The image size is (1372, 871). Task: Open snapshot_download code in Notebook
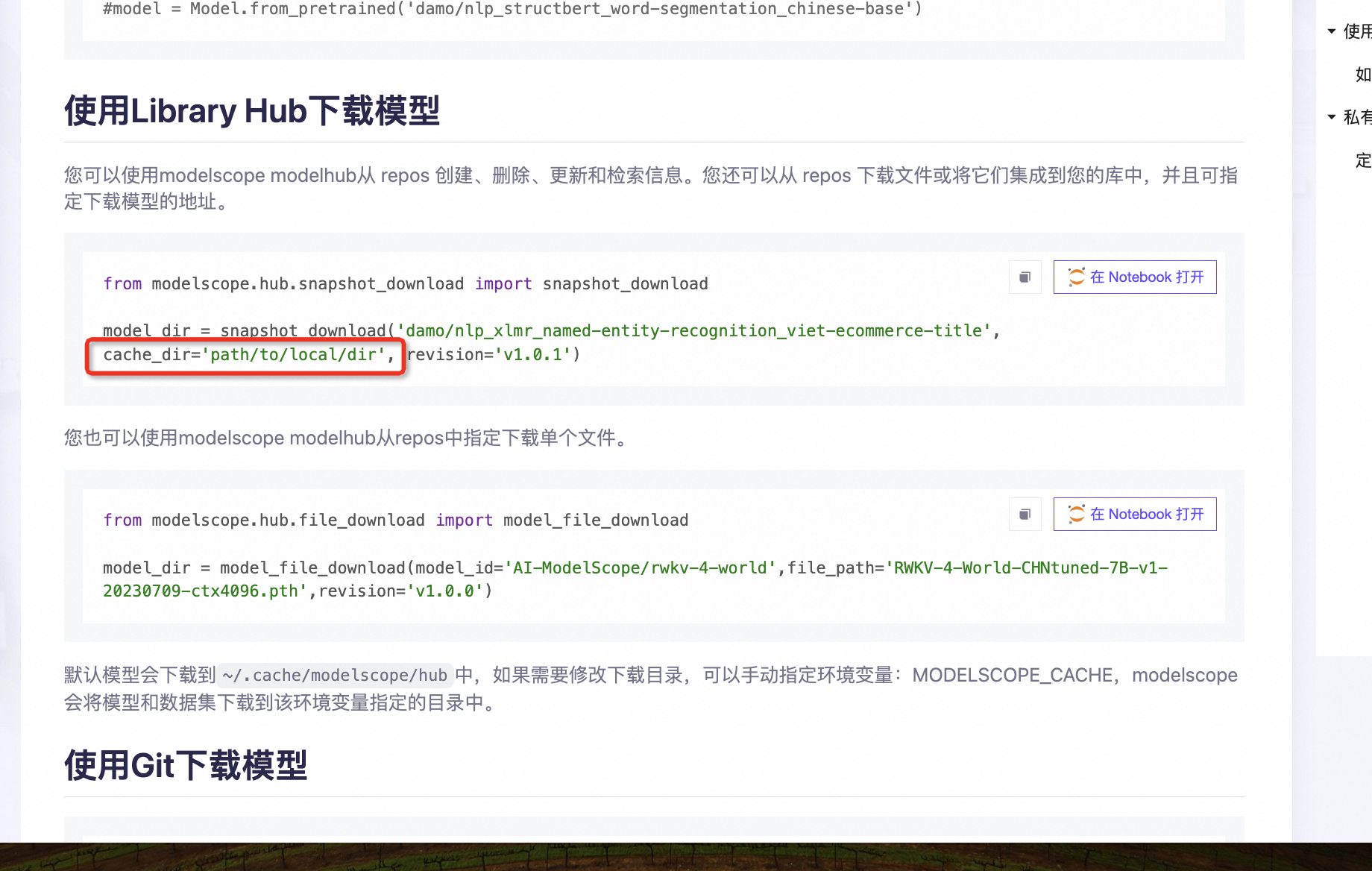coord(1135,277)
